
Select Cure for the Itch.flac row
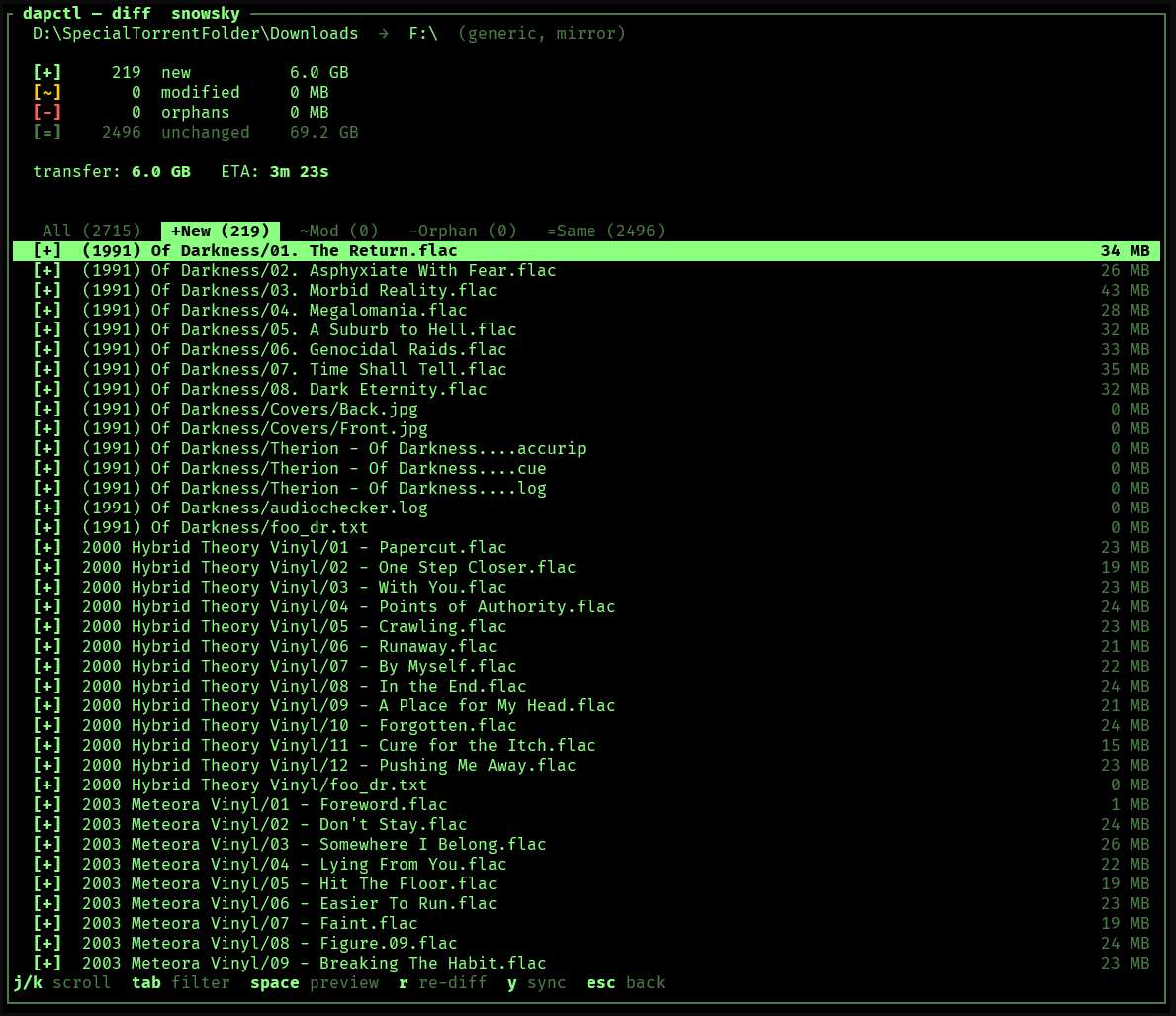coord(587,746)
